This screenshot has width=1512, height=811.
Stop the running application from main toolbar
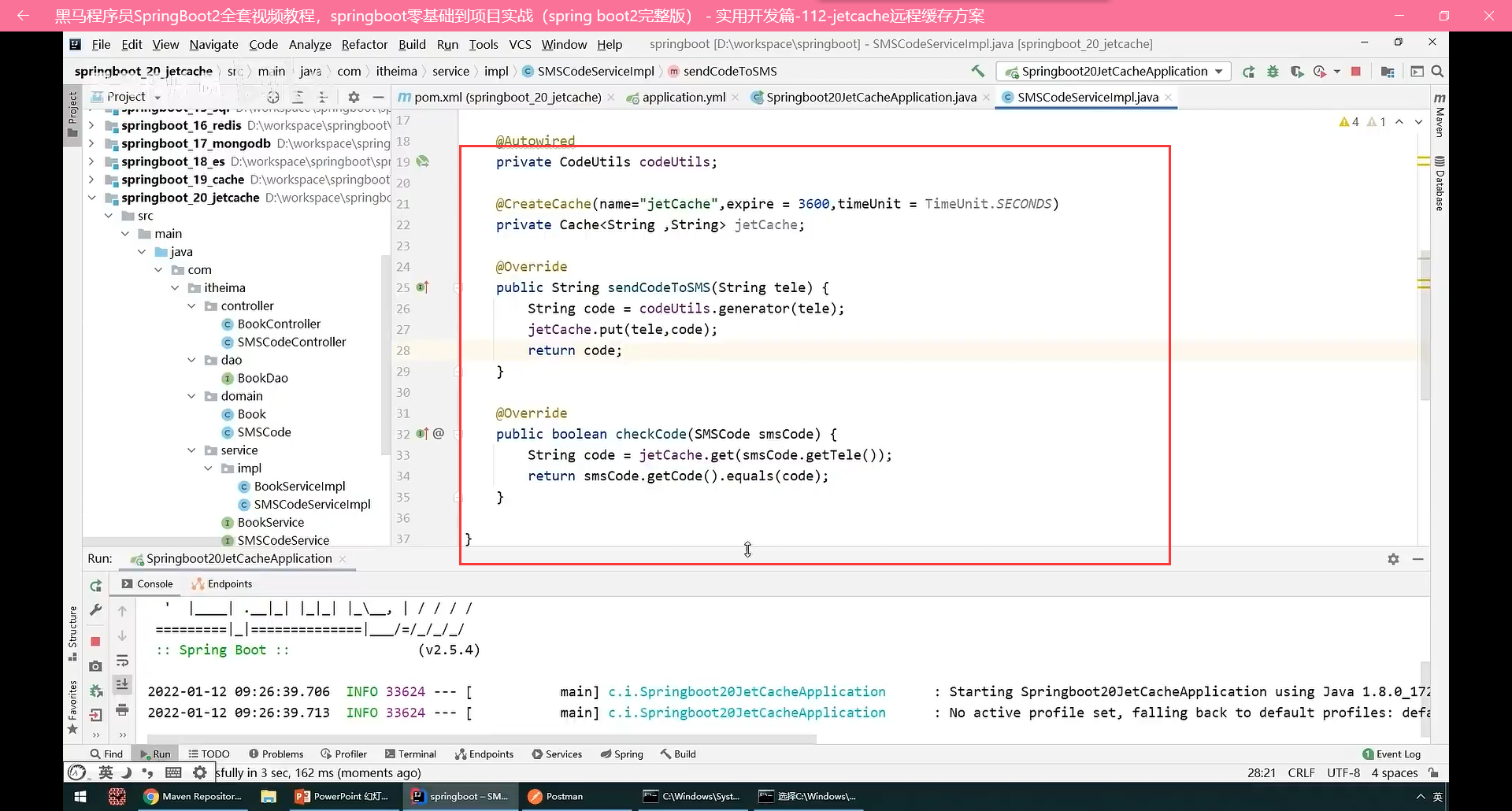1356,72
